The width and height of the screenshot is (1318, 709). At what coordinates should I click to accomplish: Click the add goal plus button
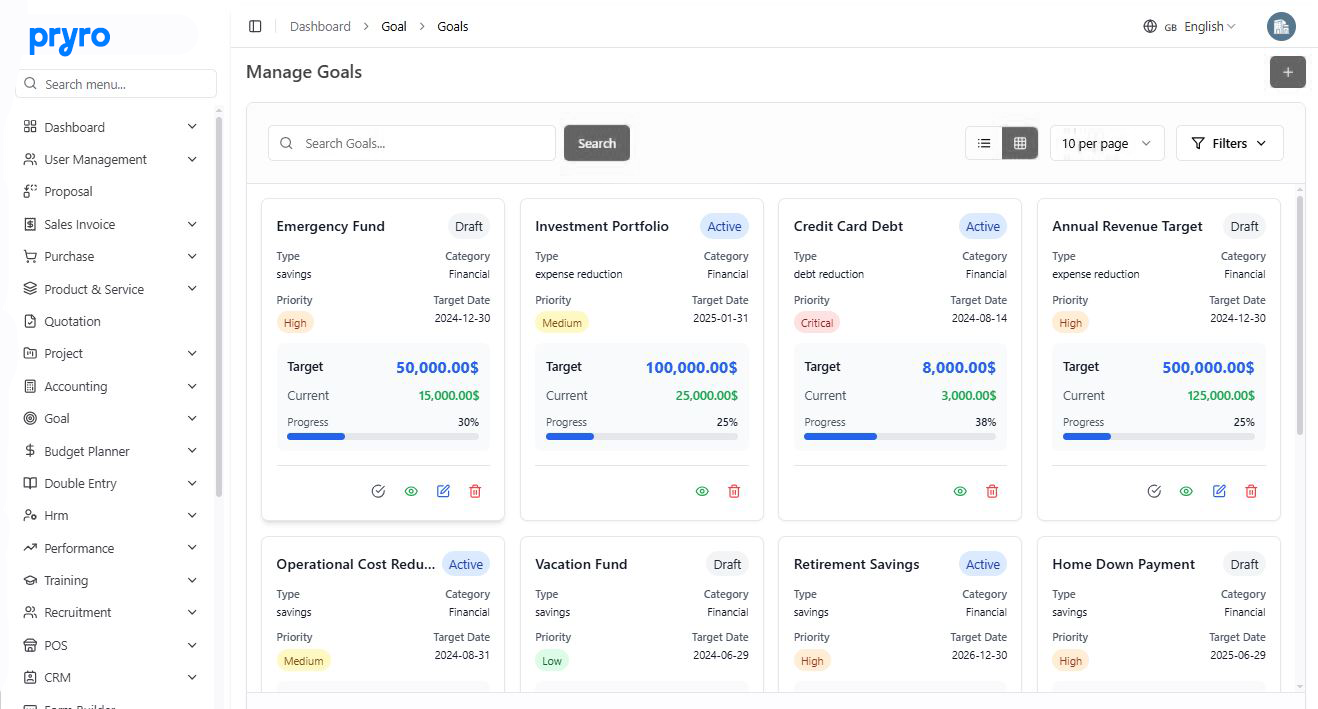1287,72
